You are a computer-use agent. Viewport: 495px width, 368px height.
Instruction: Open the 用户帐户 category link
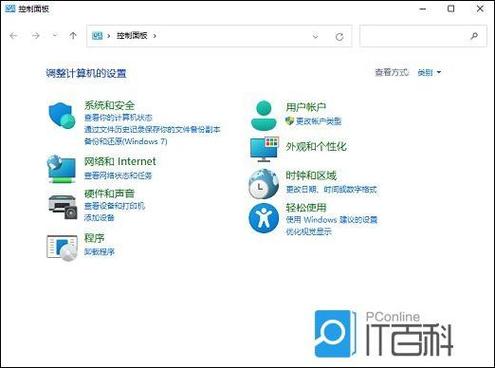click(306, 107)
